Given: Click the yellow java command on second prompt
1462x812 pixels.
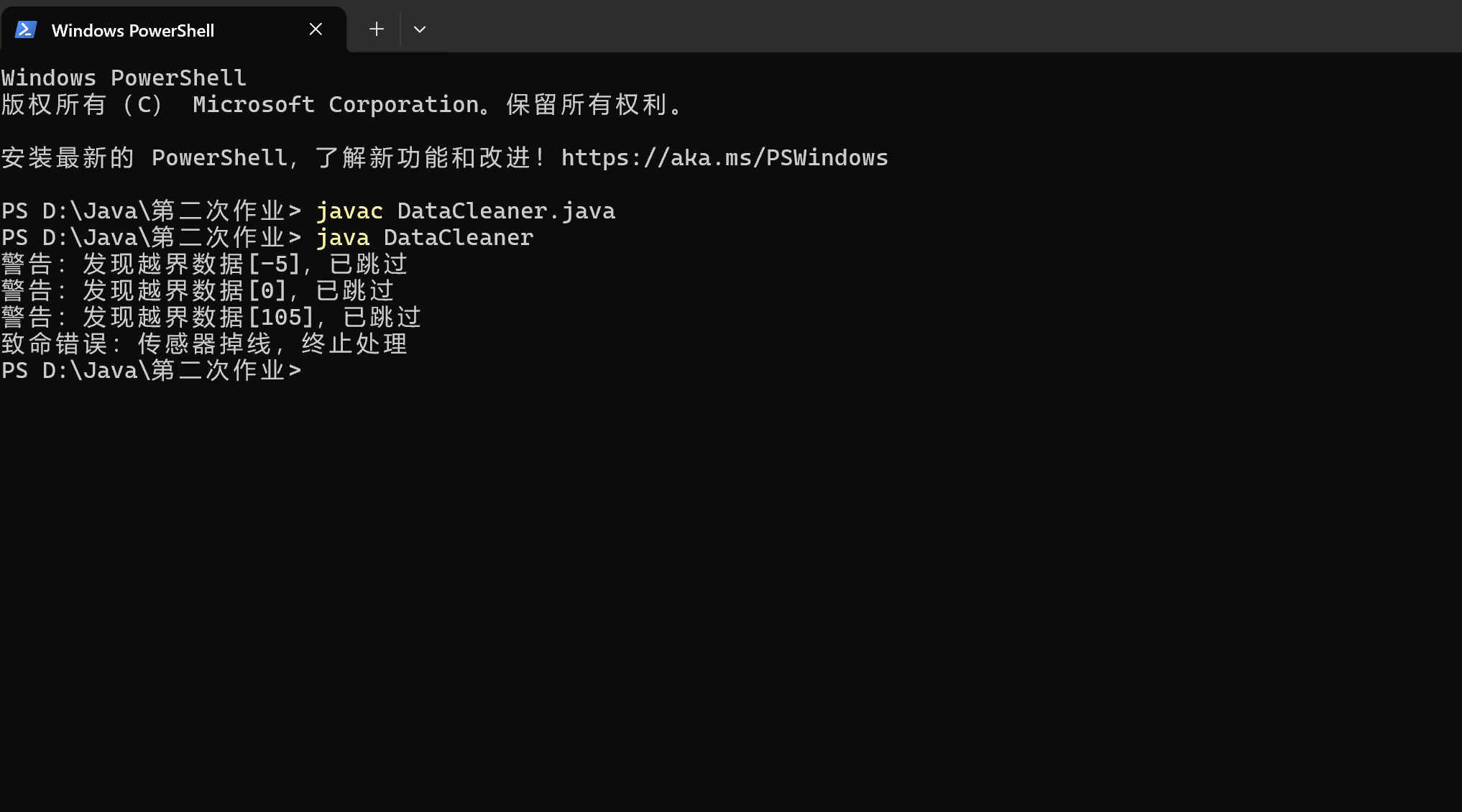Looking at the screenshot, I should tap(343, 238).
